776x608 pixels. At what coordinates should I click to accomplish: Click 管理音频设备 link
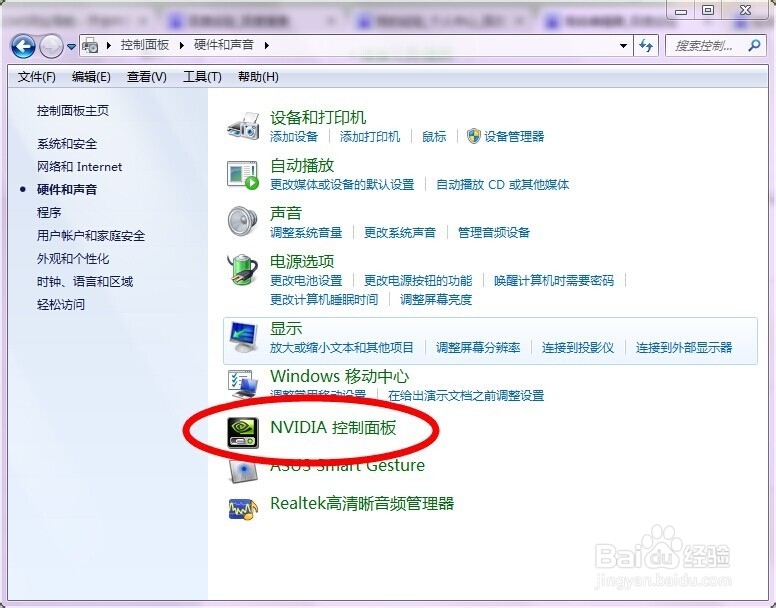pyautogui.click(x=494, y=233)
